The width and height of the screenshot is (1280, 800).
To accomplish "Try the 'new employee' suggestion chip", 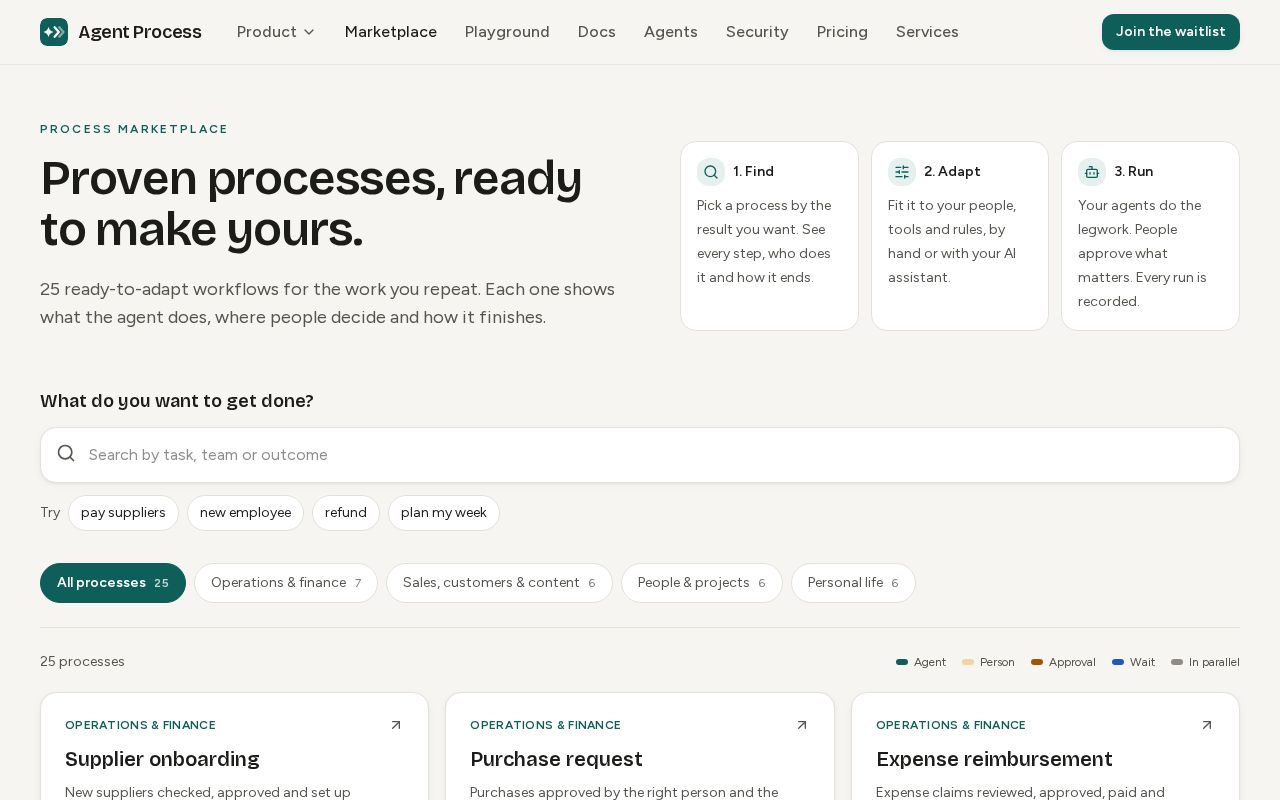I will [x=245, y=513].
